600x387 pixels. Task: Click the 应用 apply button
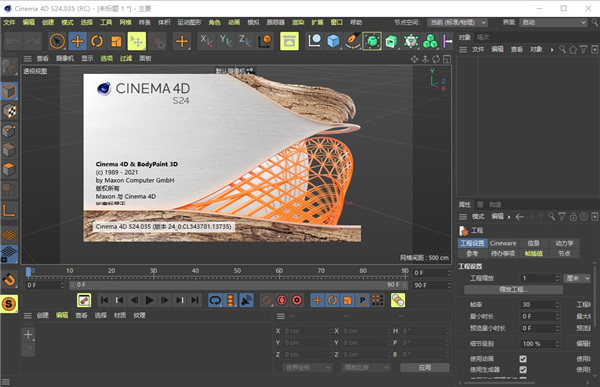[425, 367]
